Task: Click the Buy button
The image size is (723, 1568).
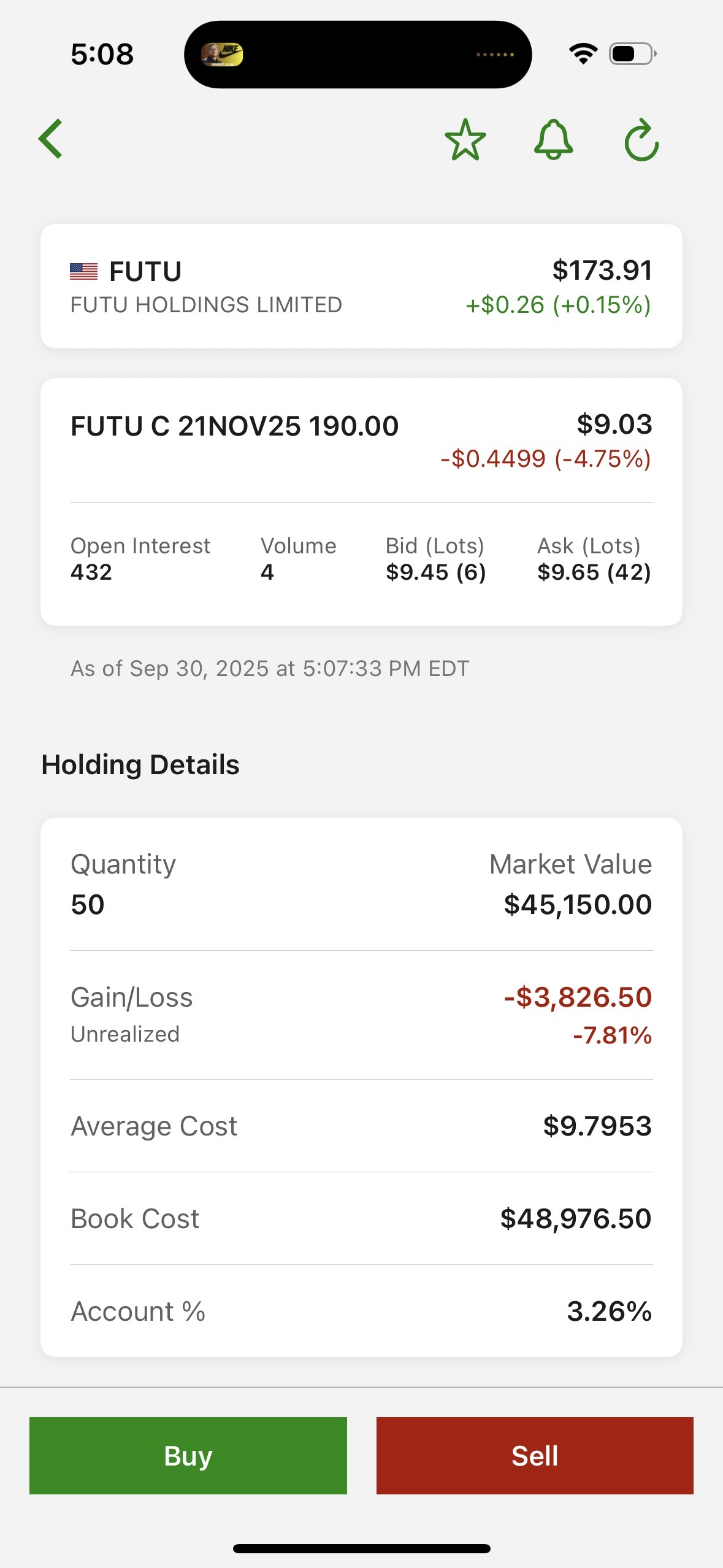Action: point(188,1455)
